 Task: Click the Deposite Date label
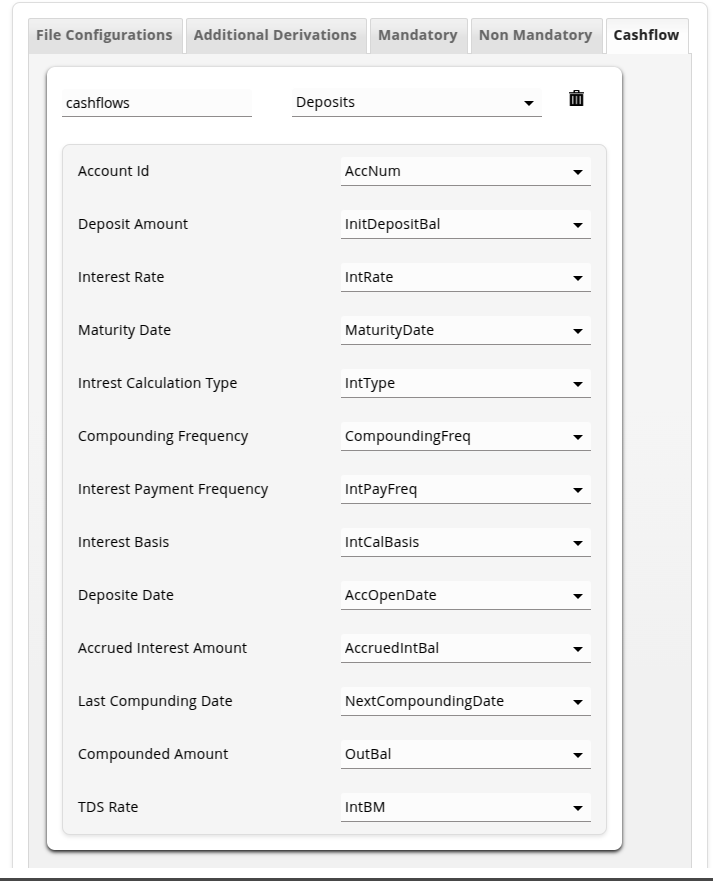126,595
